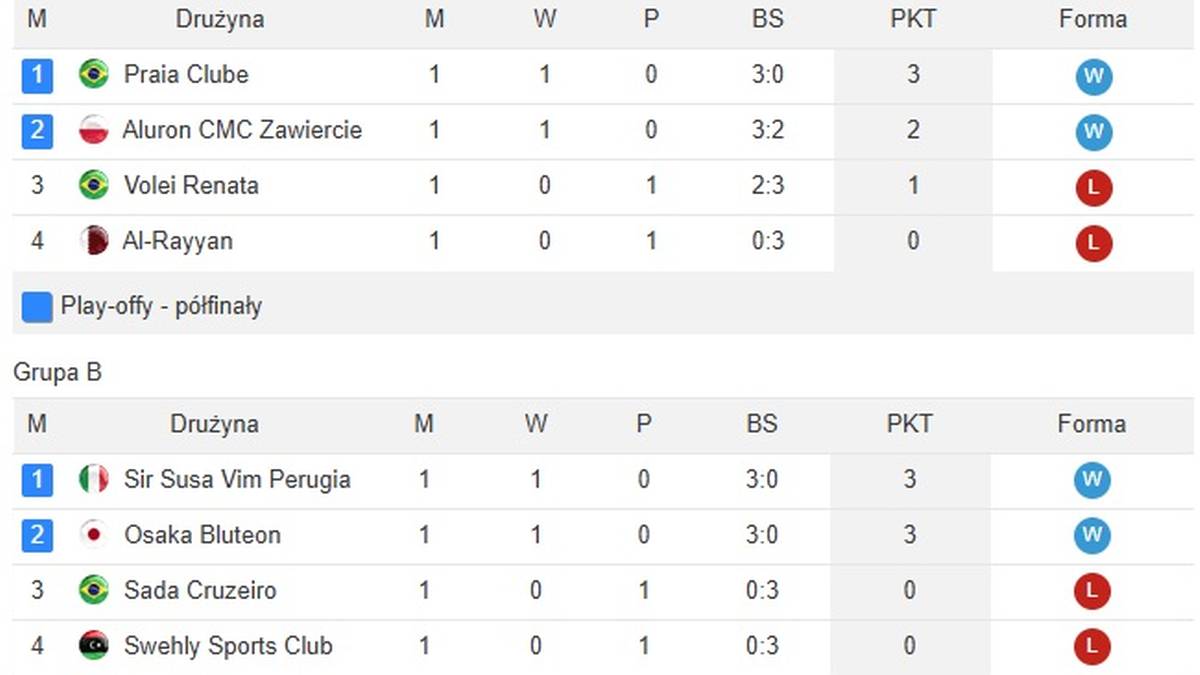Screen dimensions: 1200x675
Task: Click the L form badge for Volei Renata
Action: [x=1093, y=187]
